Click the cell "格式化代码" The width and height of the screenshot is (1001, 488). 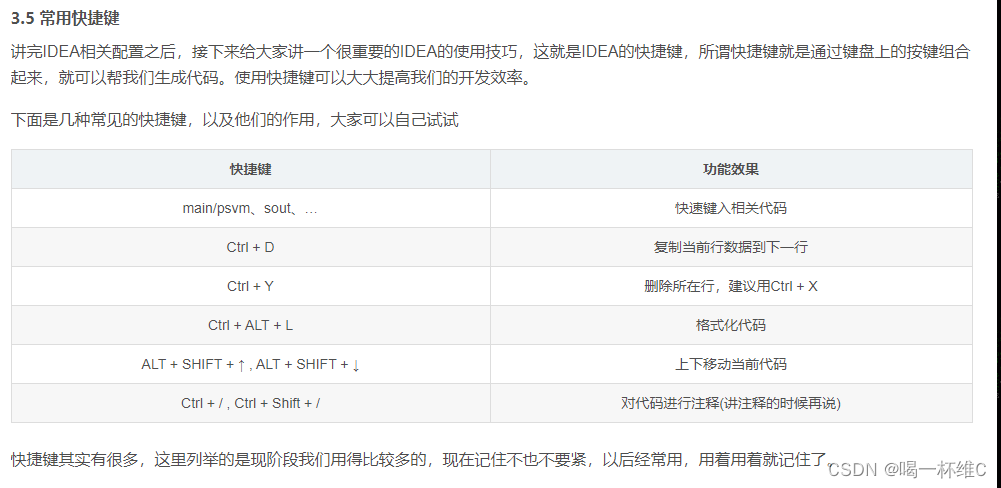[x=731, y=325]
